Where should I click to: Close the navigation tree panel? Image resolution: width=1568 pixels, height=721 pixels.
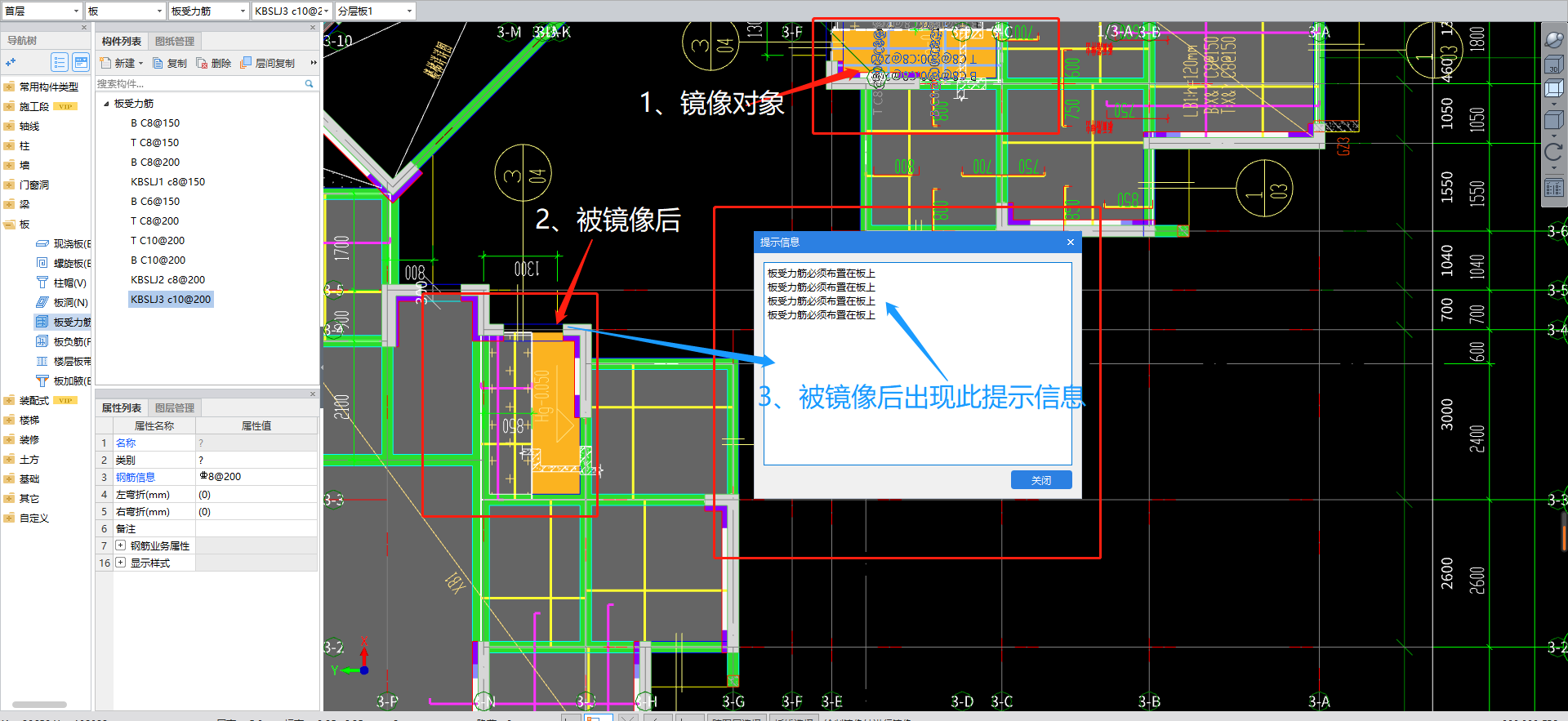[84, 27]
